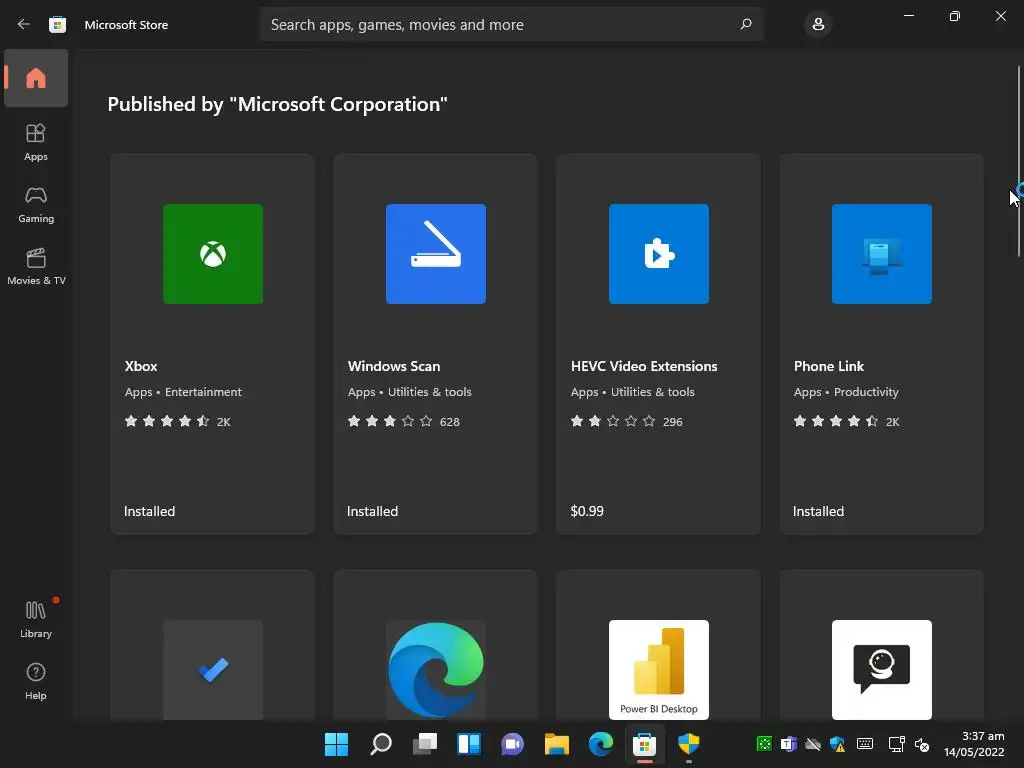Open the Phone Link app icon
This screenshot has height=768, width=1024.
click(882, 254)
